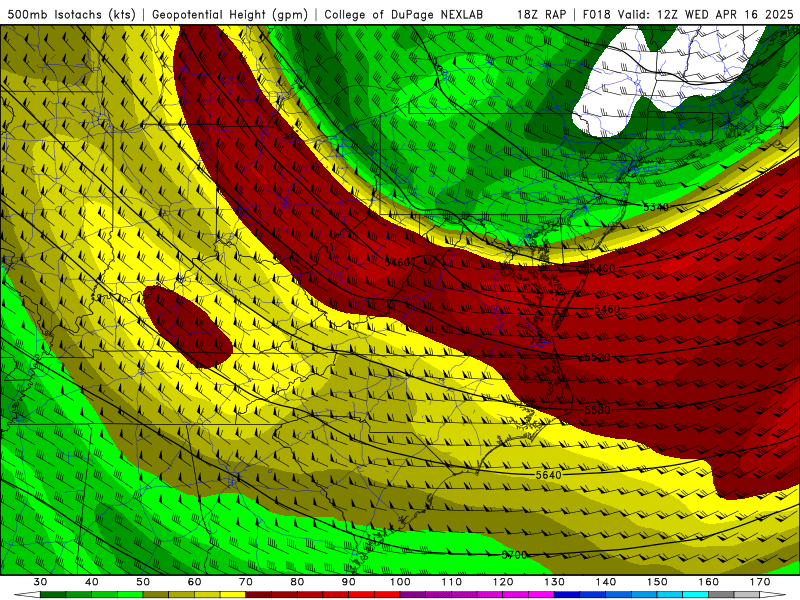Click the 150 label on the color scale
The width and height of the screenshot is (800, 600).
pos(657,582)
